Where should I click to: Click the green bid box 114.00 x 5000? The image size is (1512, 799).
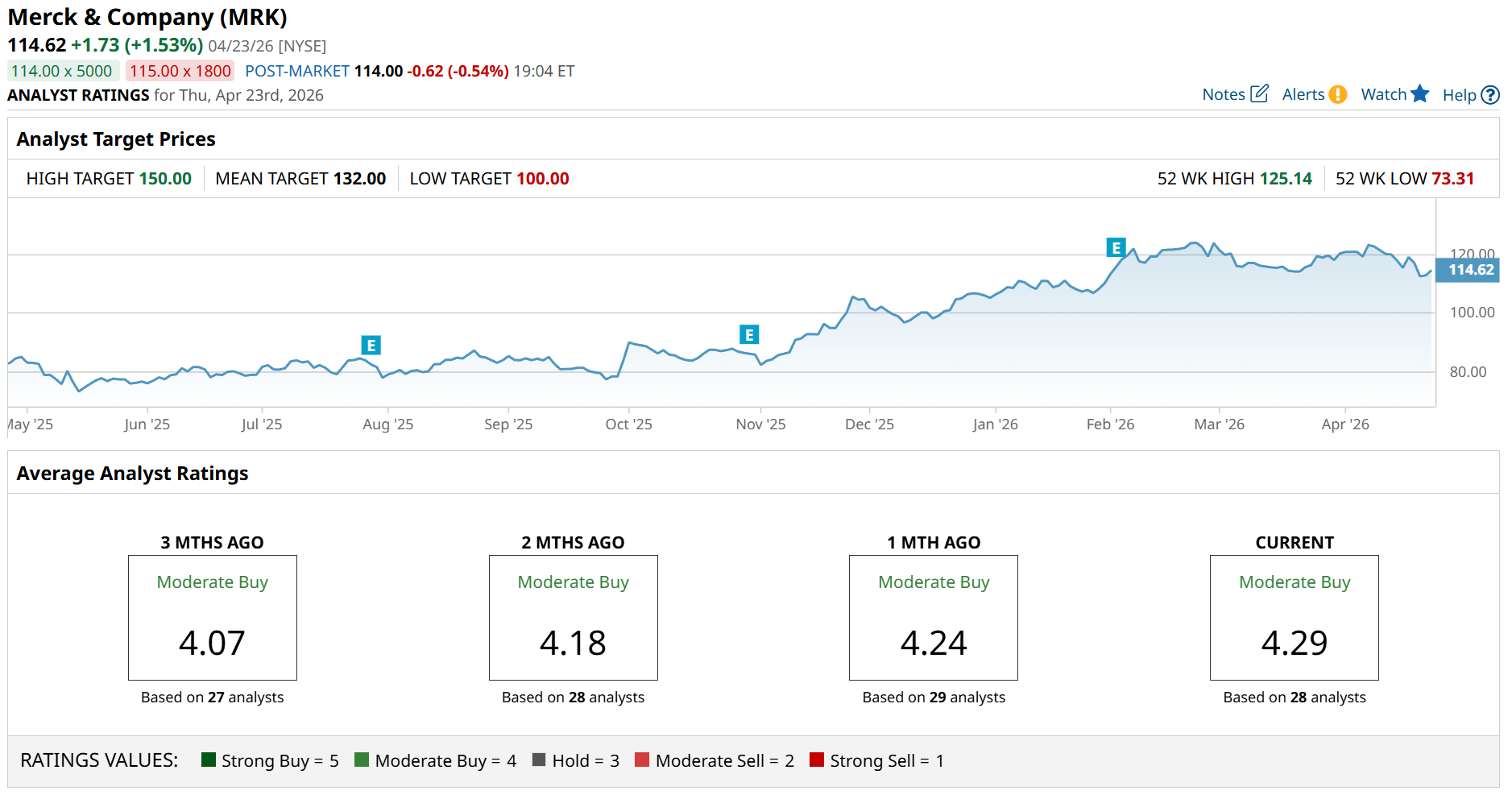click(63, 71)
